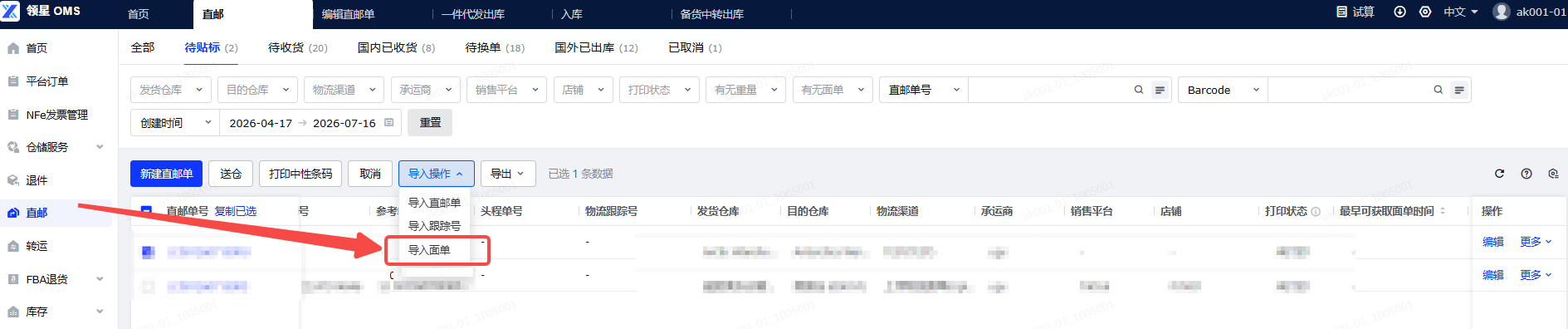The image size is (1568, 329).
Task: Open the batch input icon beside the Barcode search
Action: (1459, 90)
